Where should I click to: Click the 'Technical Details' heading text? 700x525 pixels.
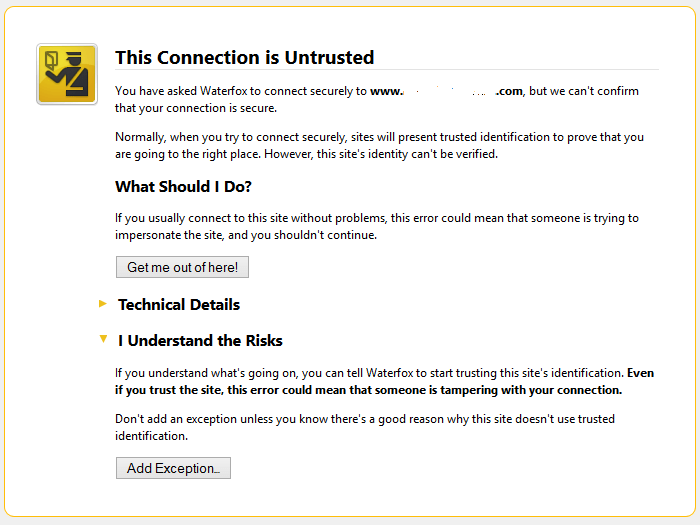pyautogui.click(x=179, y=304)
